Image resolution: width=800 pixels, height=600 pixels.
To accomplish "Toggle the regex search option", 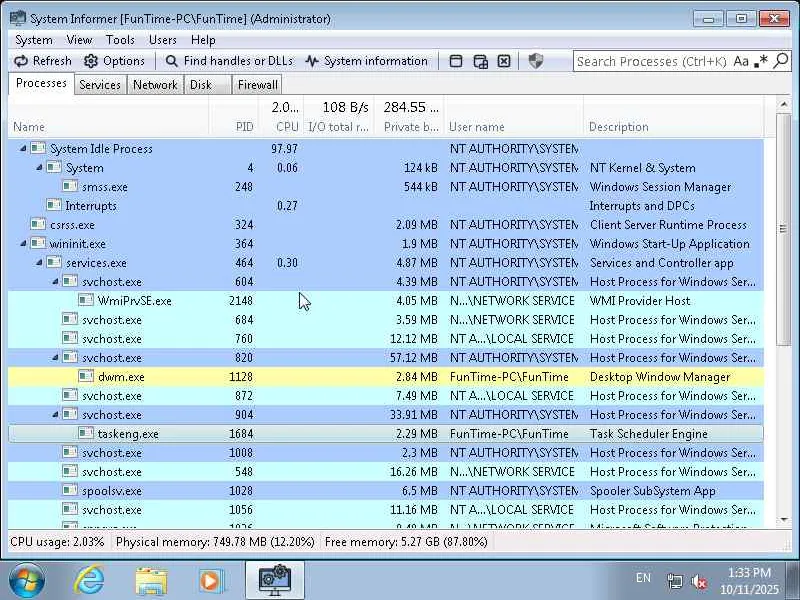I will point(761,61).
